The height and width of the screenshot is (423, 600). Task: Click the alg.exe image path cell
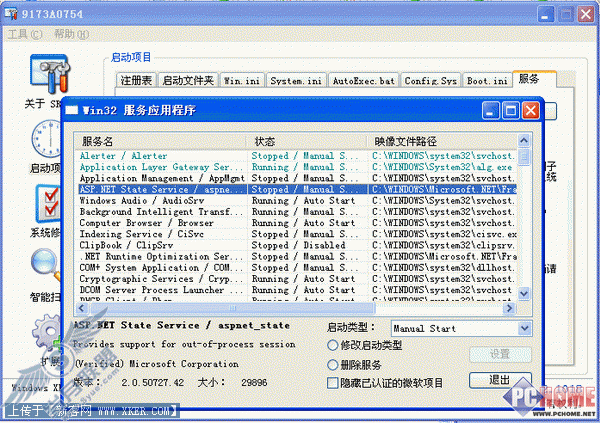(x=442, y=167)
